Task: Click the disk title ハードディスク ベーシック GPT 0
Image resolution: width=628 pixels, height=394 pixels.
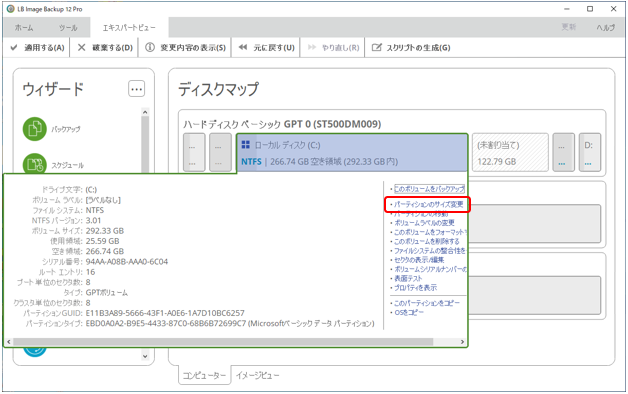Action: 282,124
